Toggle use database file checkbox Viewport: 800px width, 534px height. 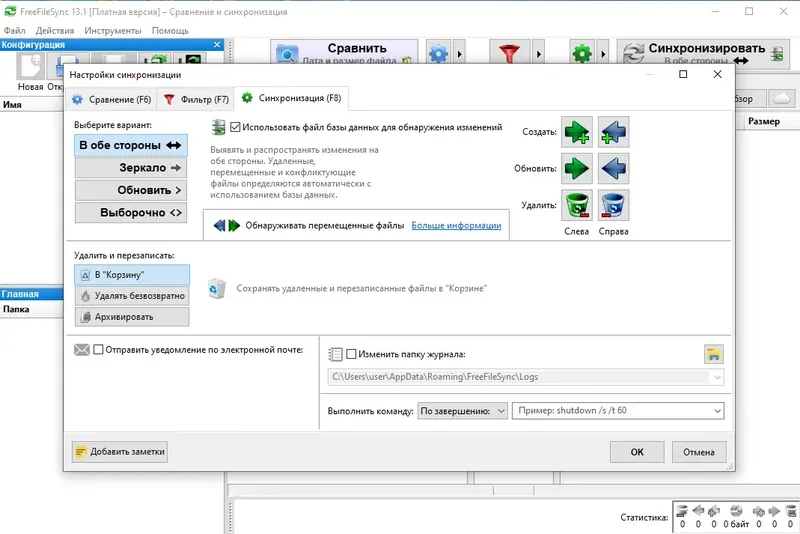[235, 127]
